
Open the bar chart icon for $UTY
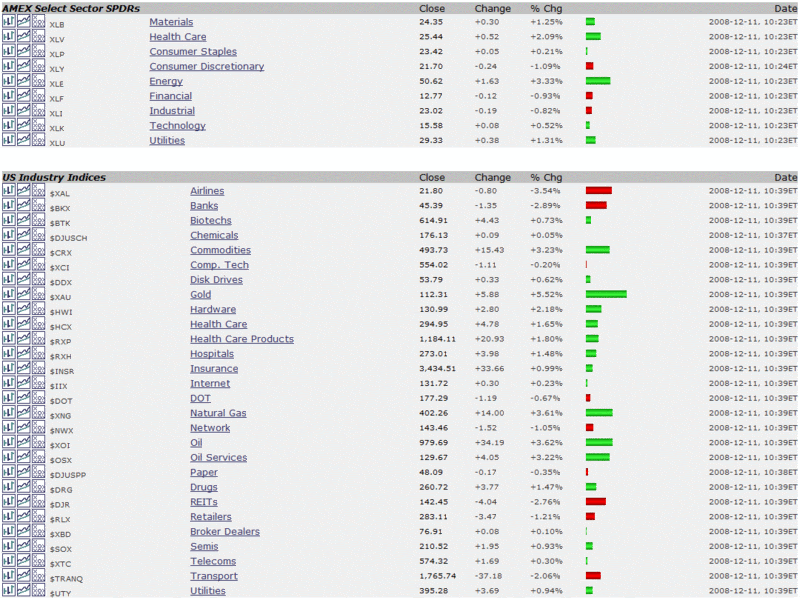pyautogui.click(x=9, y=589)
